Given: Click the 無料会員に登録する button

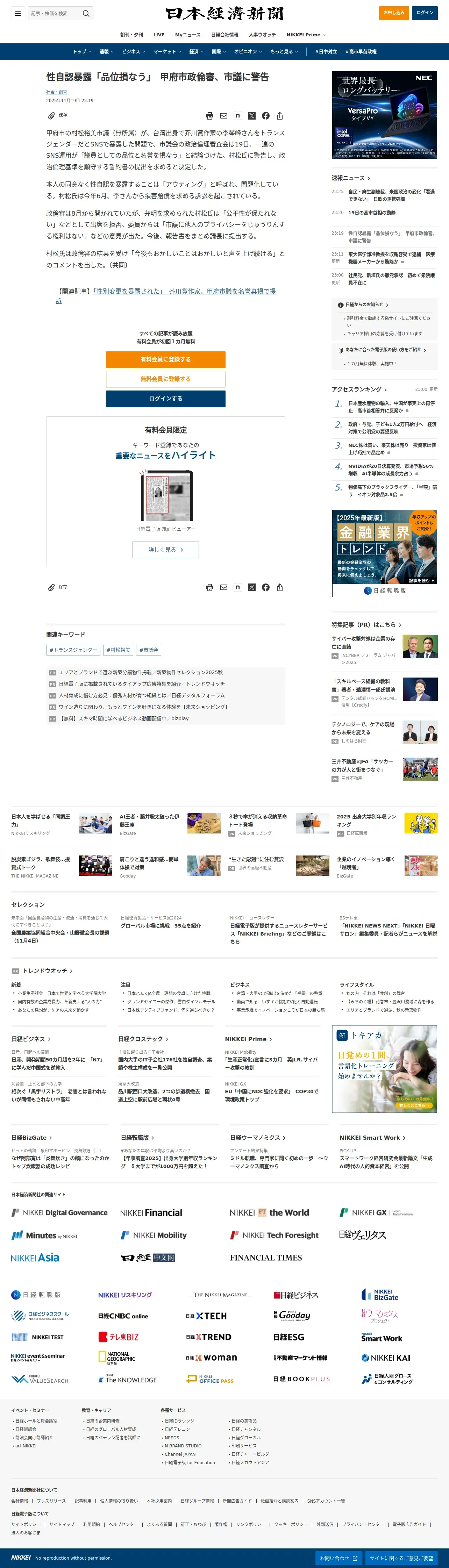Looking at the screenshot, I should click(x=166, y=379).
